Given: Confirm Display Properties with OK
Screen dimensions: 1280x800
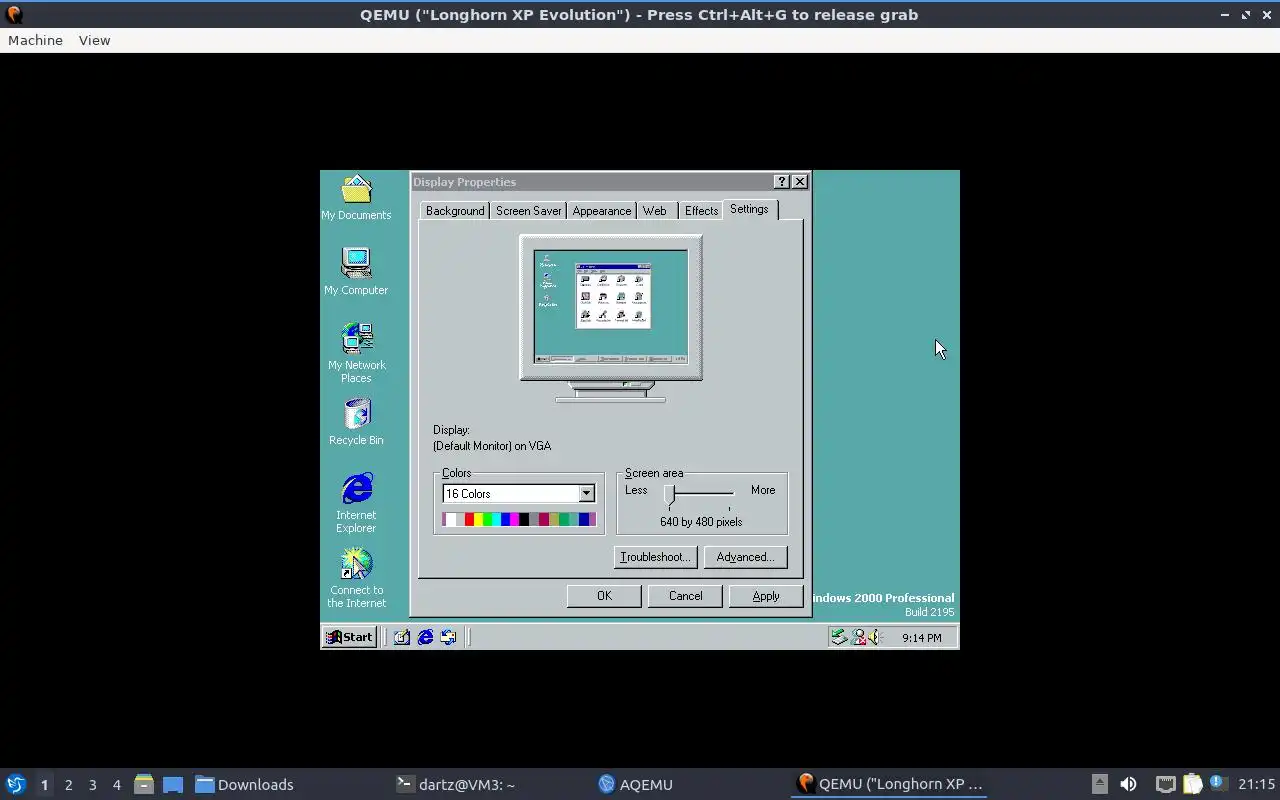Looking at the screenshot, I should [604, 596].
